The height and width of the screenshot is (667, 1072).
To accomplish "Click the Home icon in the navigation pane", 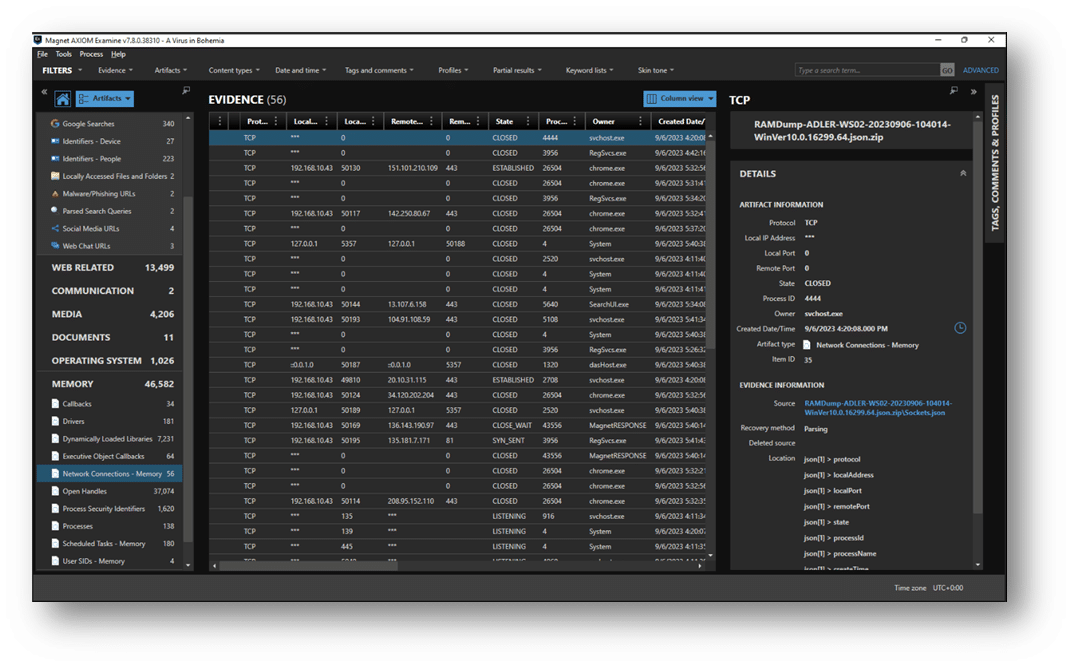I will pyautogui.click(x=62, y=99).
